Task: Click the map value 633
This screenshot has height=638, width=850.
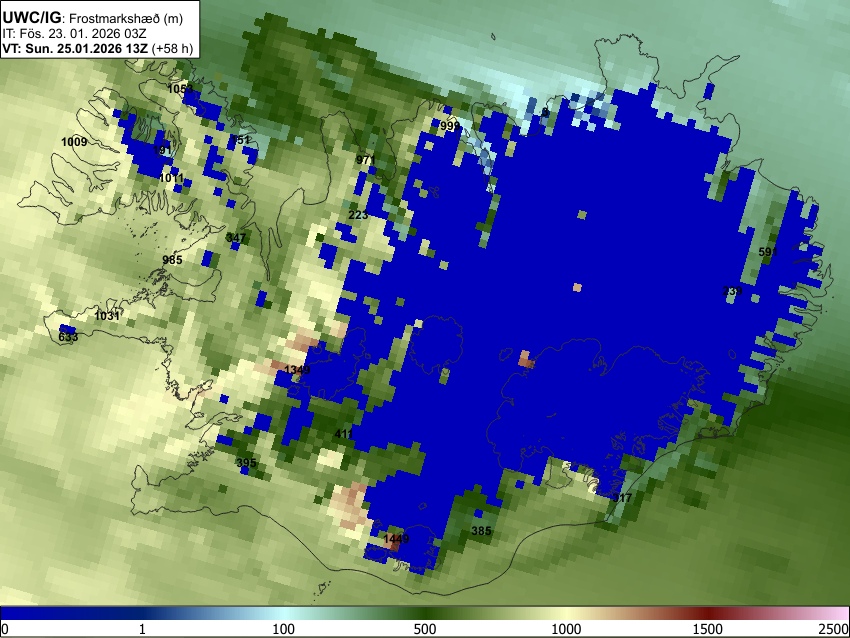Action: [68, 337]
